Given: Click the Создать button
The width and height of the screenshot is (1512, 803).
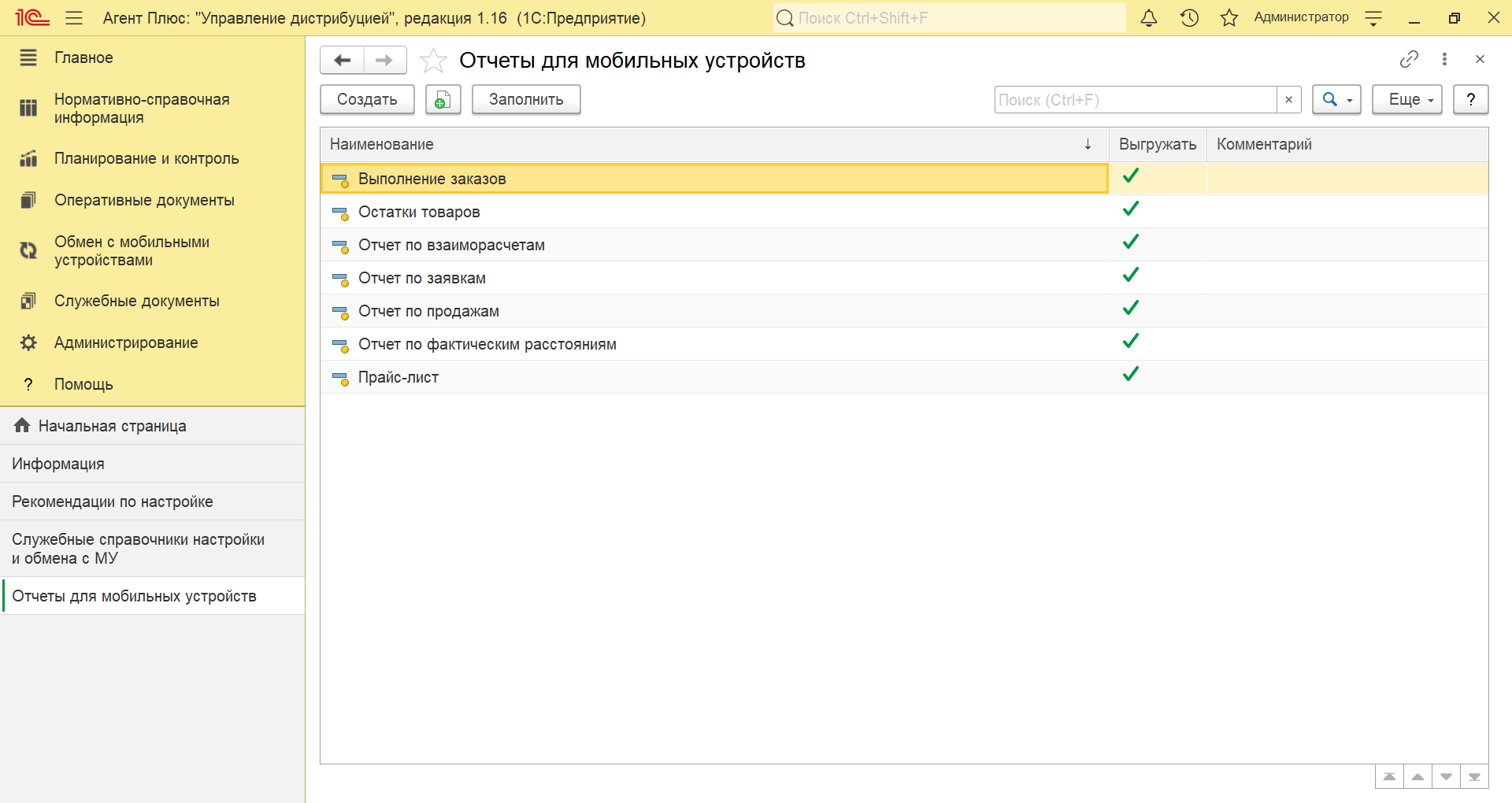Looking at the screenshot, I should (367, 100).
